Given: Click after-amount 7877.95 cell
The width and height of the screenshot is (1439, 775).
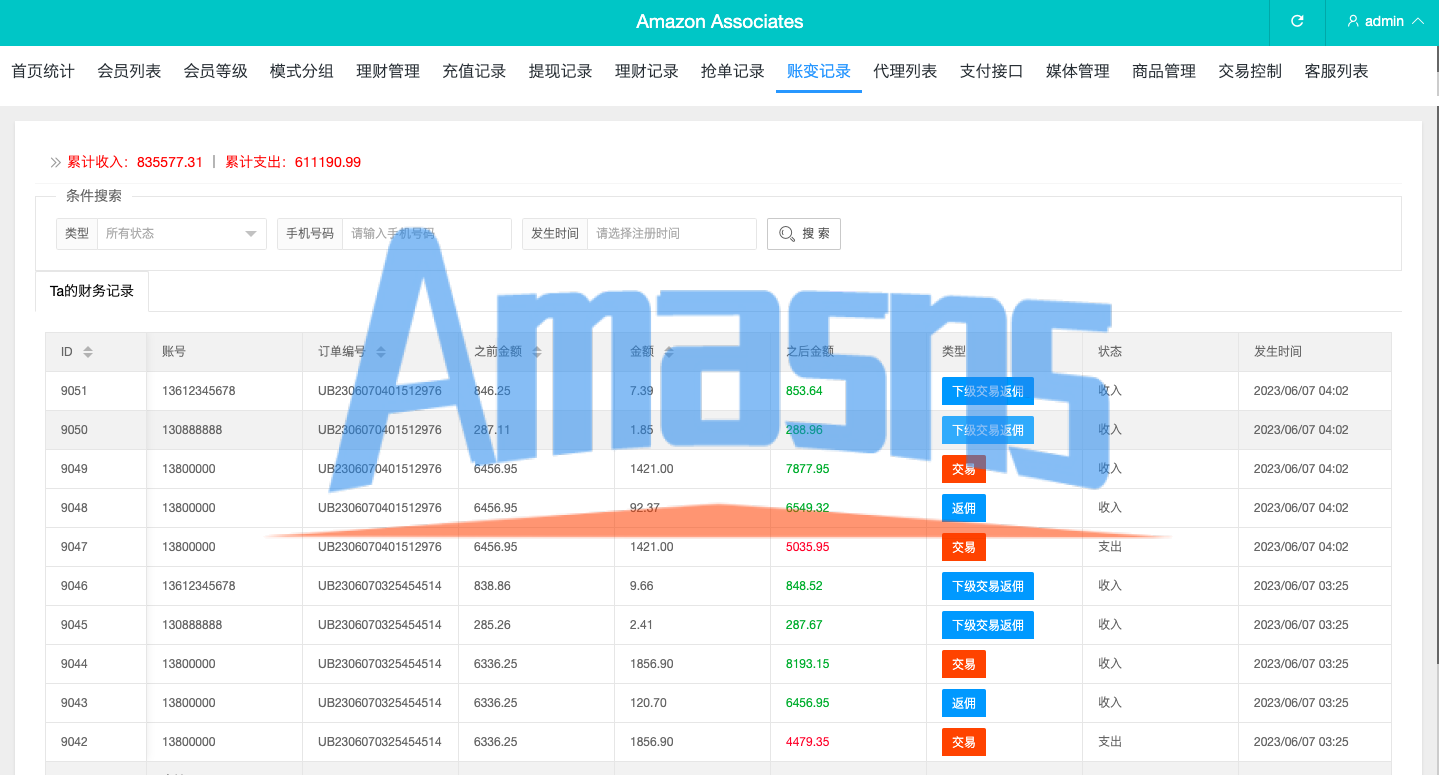Looking at the screenshot, I should pyautogui.click(x=808, y=469).
